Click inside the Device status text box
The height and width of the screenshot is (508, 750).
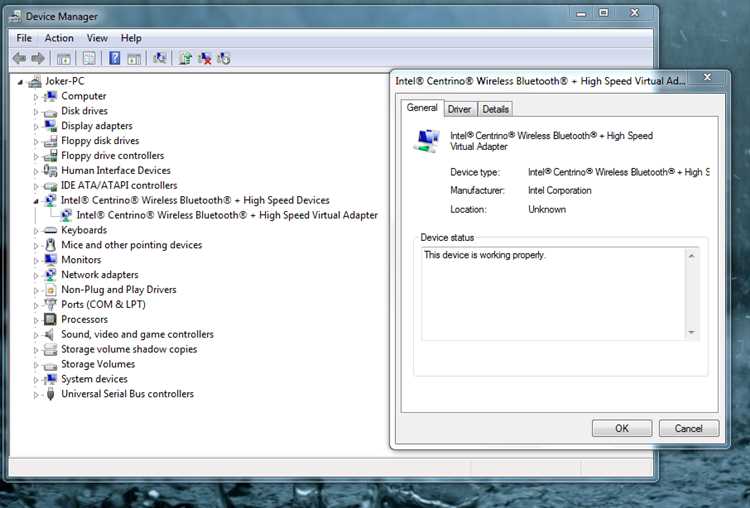[553, 294]
